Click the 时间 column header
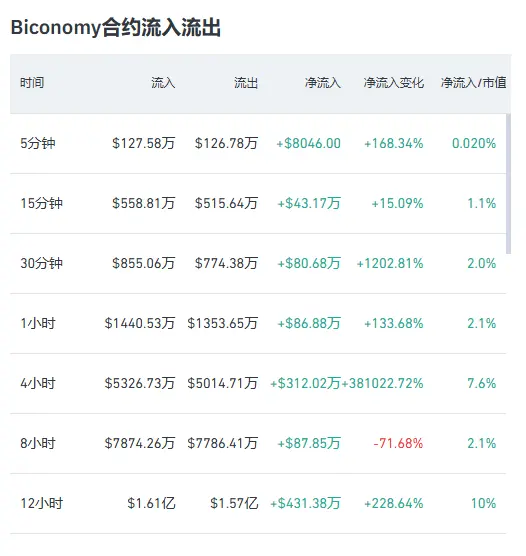Image resolution: width=526 pixels, height=556 pixels. coord(32,83)
